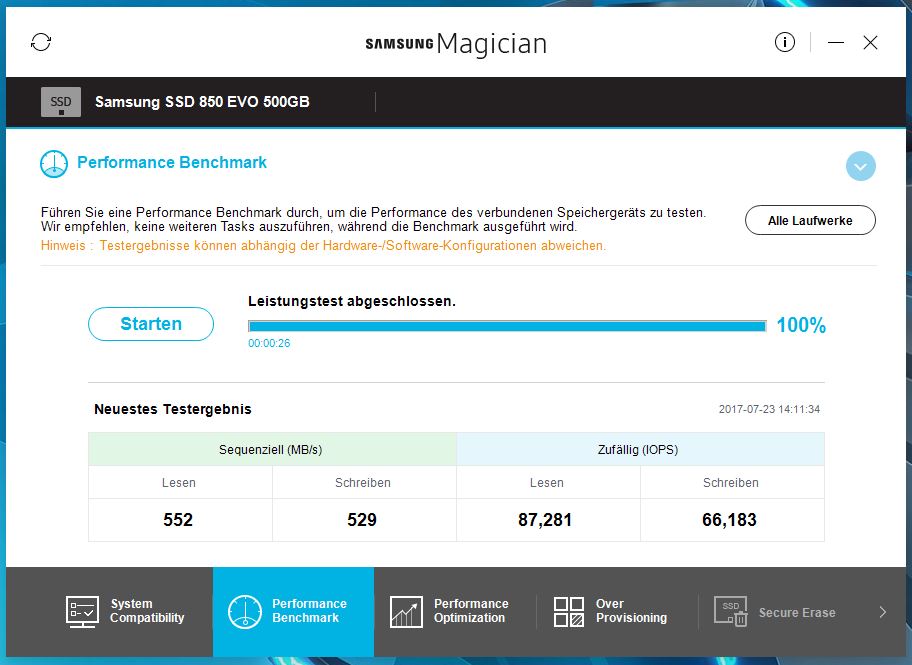Switch to the Performance Optimization tab
Viewport: 912px width, 665px height.
click(x=455, y=611)
